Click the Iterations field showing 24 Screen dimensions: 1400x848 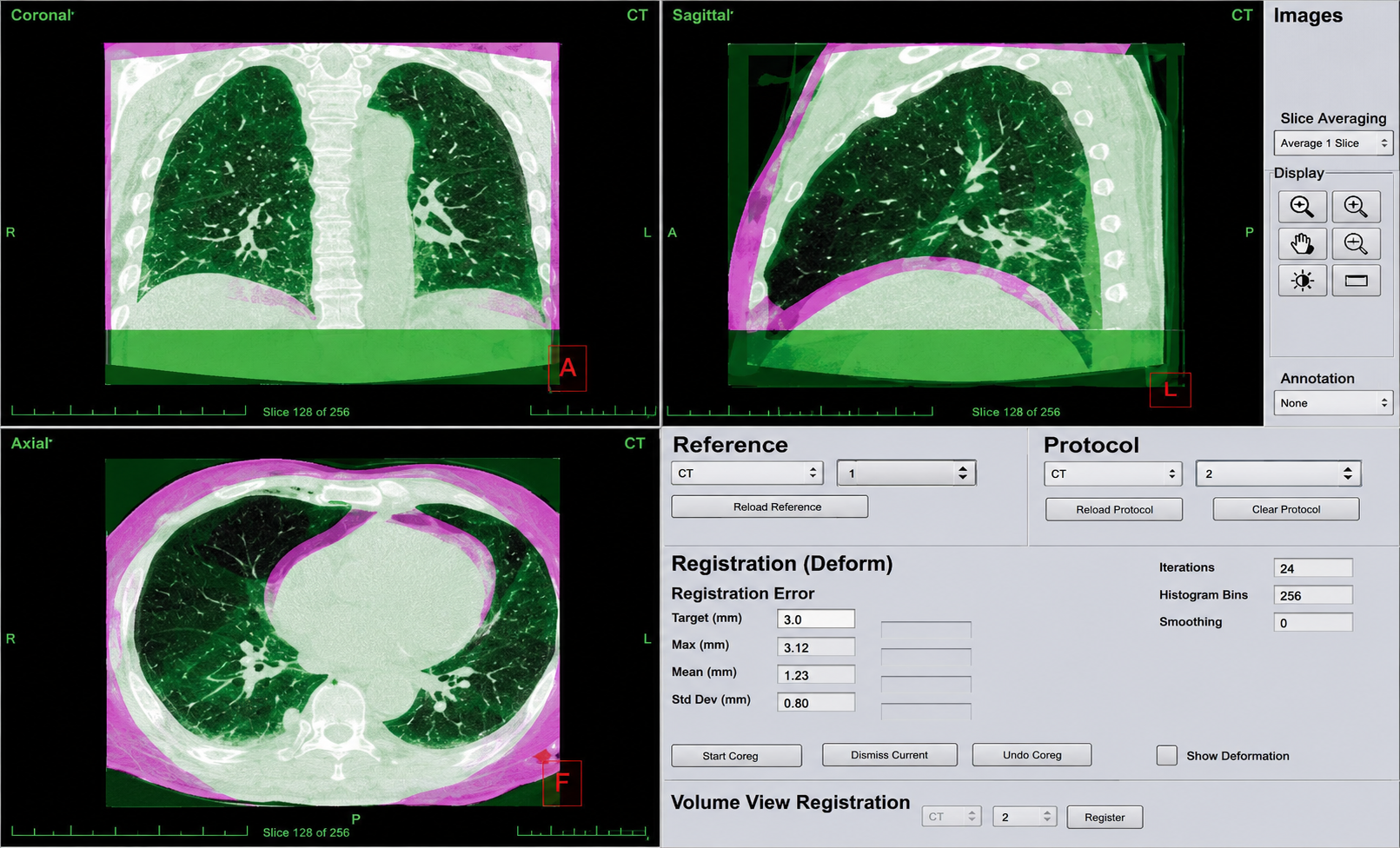pos(1313,568)
